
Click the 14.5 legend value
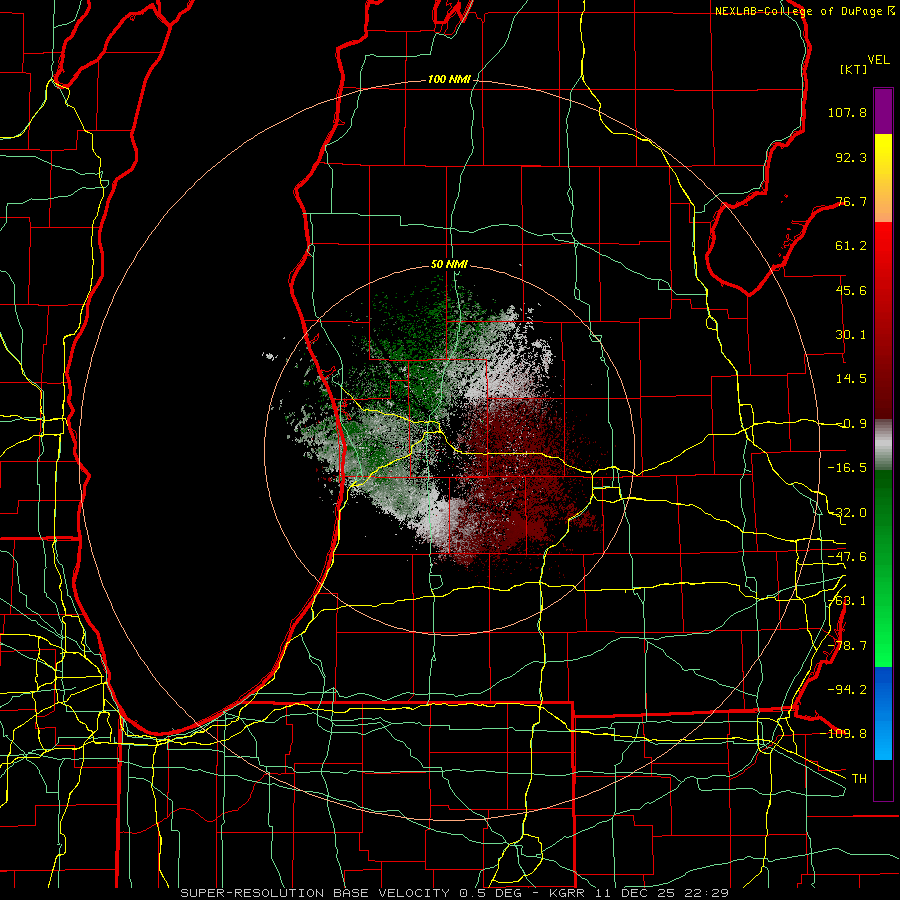851,379
